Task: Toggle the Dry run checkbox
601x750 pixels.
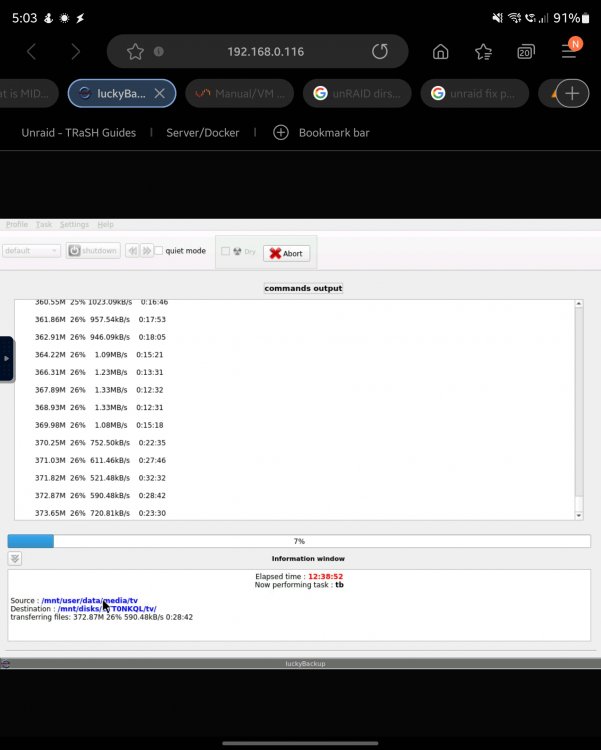Action: click(x=225, y=251)
